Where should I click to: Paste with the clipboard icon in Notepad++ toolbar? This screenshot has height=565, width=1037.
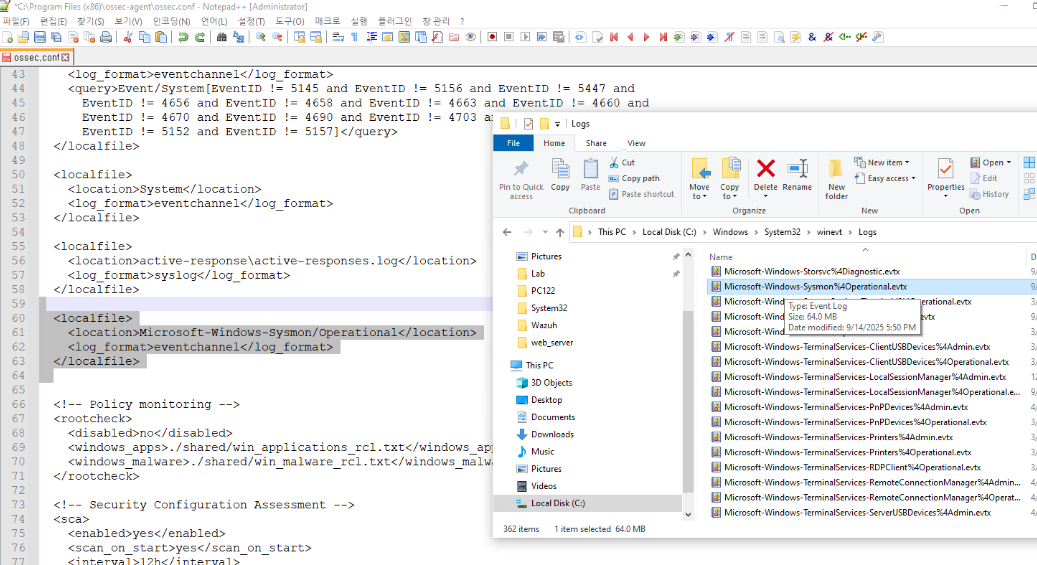(161, 37)
